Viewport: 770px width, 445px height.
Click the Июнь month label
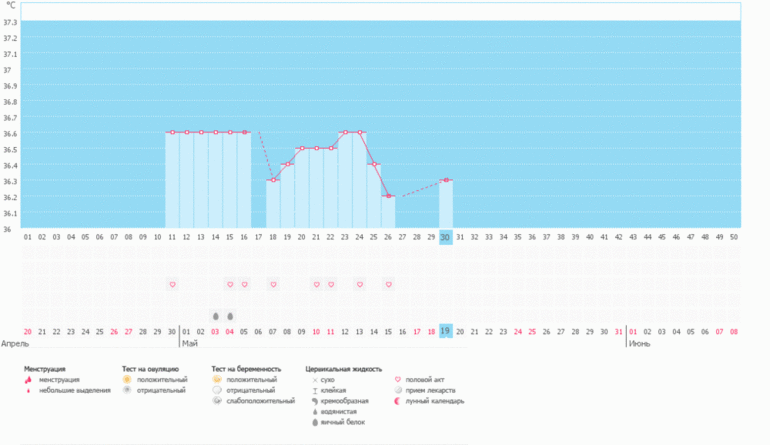640,343
